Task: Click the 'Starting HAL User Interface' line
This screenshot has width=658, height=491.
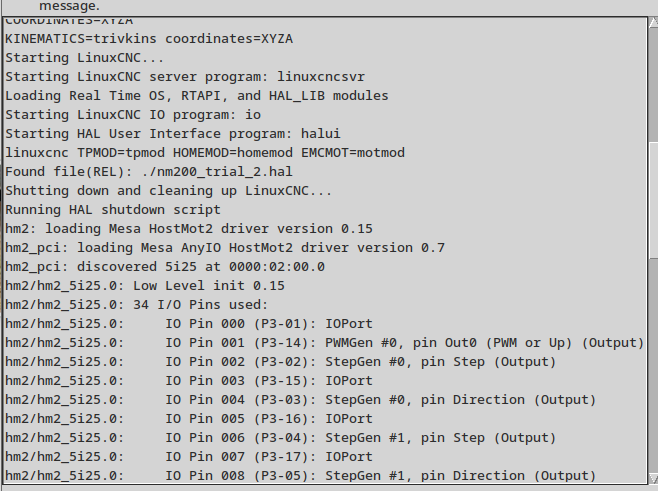Action: click(x=172, y=133)
